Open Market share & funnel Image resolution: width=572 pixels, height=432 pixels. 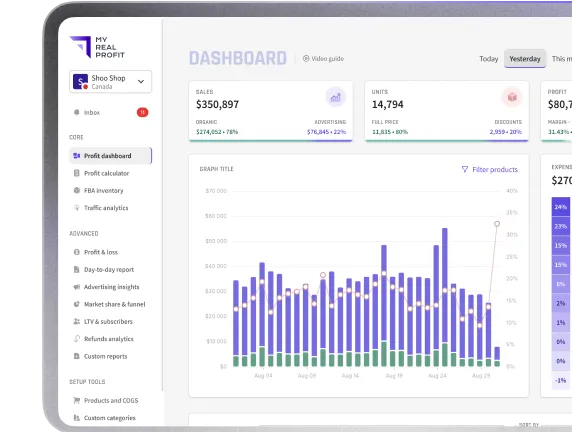pyautogui.click(x=115, y=304)
